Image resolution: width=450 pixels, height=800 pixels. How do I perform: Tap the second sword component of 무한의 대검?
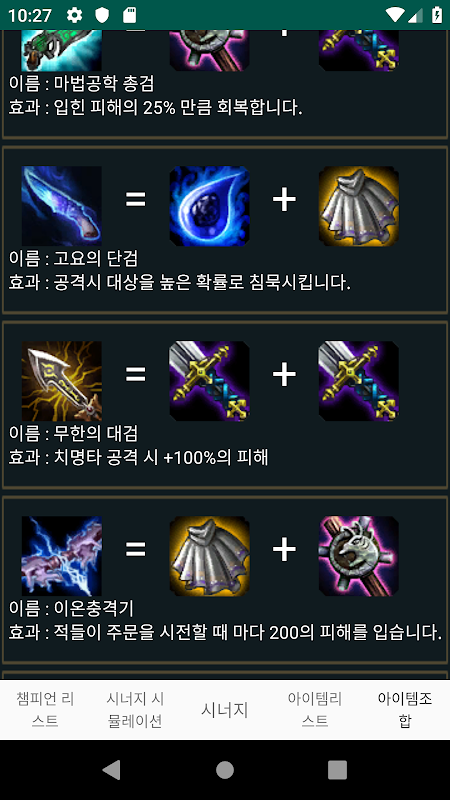359,381
